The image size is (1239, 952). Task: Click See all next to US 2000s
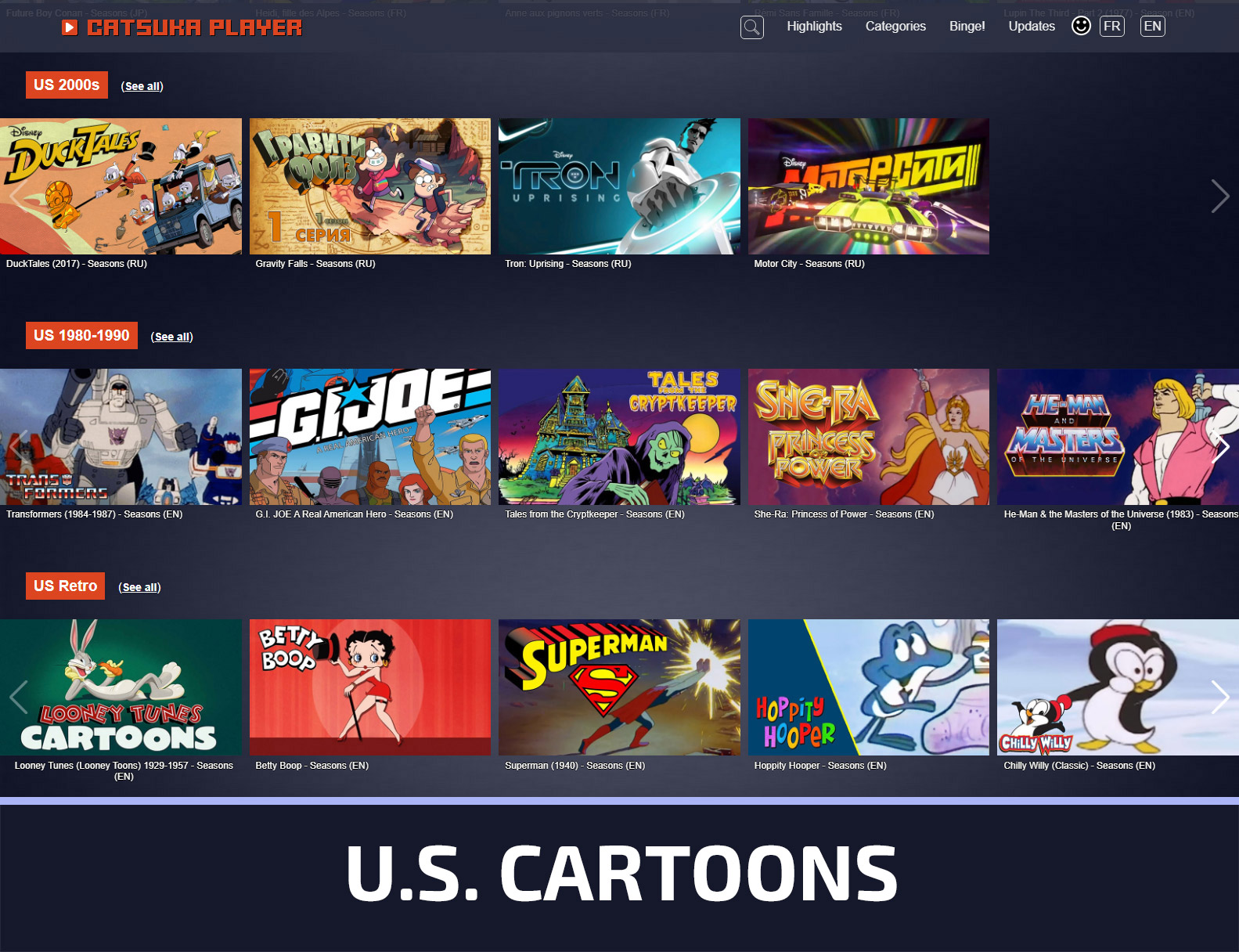pyautogui.click(x=142, y=86)
